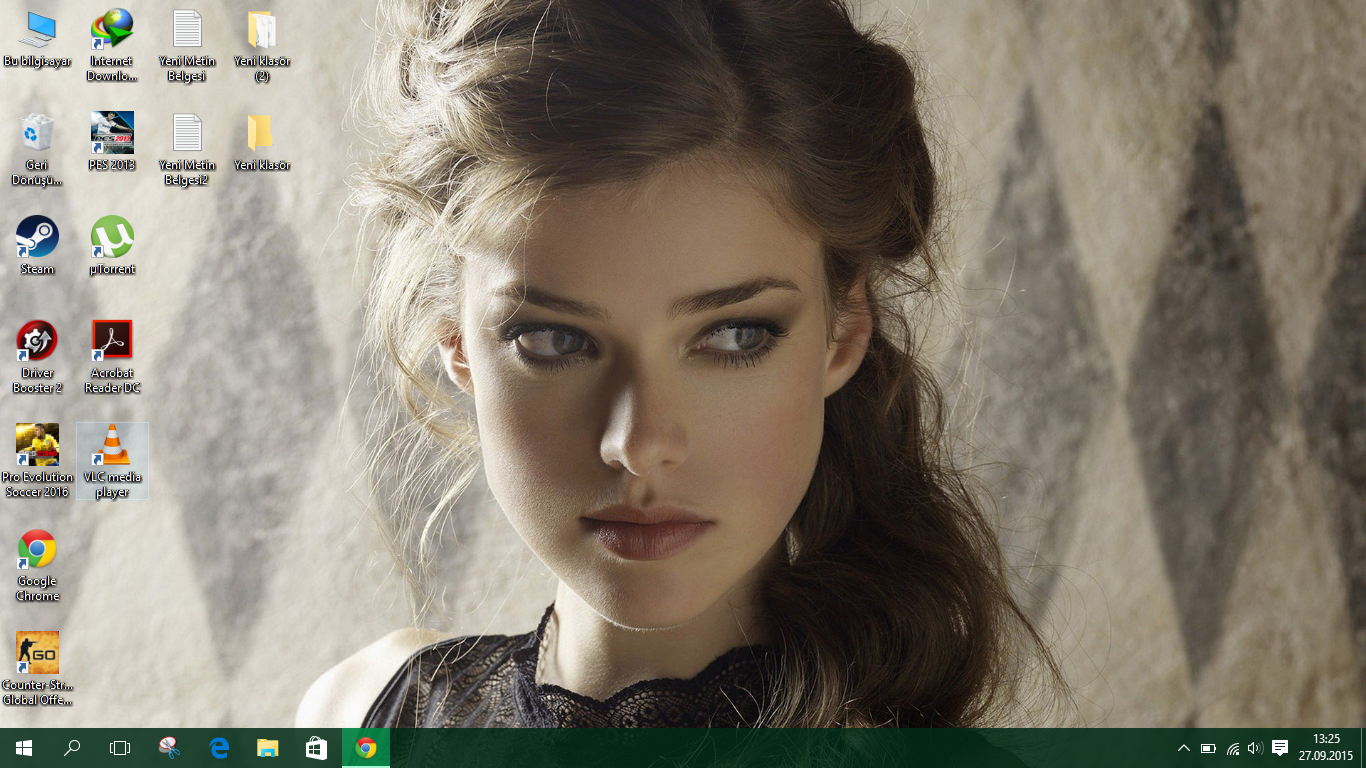The image size is (1366, 768).
Task: Select the Geri Dönüşüm recycle bin icon
Action: (x=37, y=150)
